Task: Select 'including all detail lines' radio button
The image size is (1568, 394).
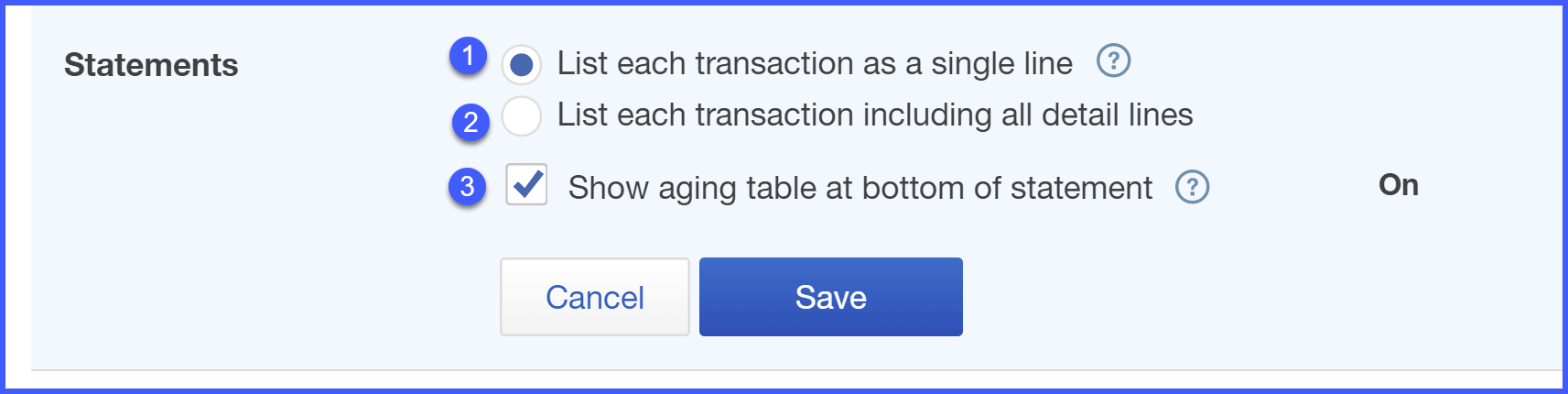Action: pos(521,116)
